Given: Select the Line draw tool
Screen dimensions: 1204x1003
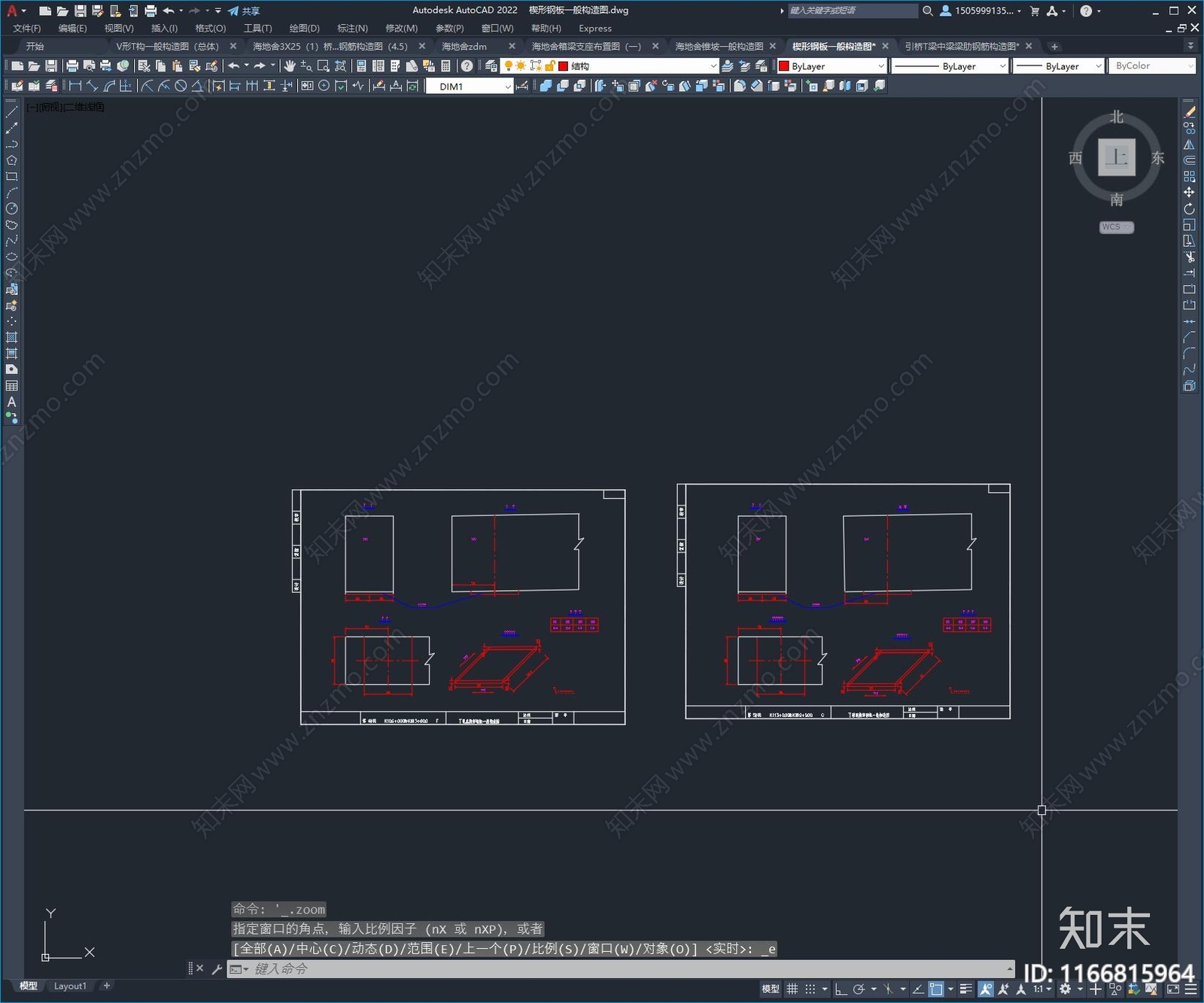Looking at the screenshot, I should [x=11, y=112].
